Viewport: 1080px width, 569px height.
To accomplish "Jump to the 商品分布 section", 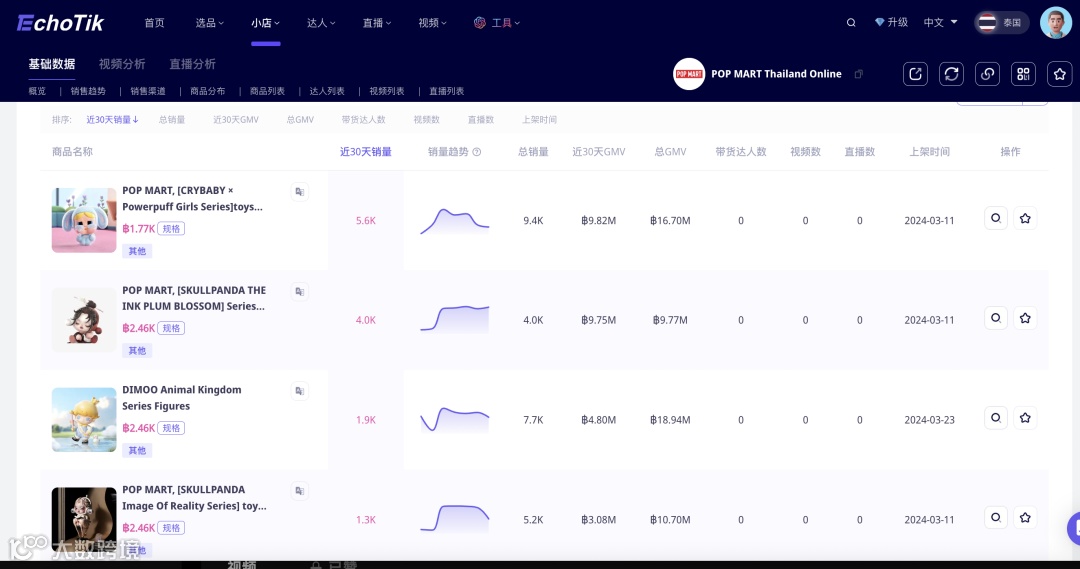I will (x=207, y=91).
